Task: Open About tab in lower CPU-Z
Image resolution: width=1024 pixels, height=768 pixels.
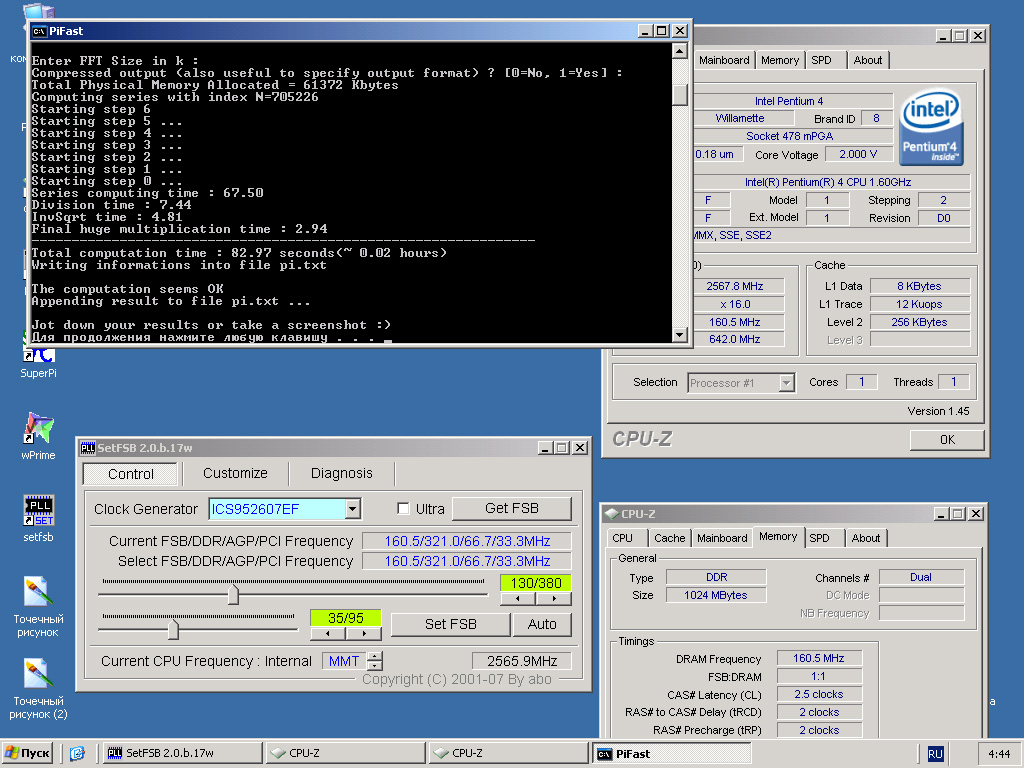Action: pos(865,538)
